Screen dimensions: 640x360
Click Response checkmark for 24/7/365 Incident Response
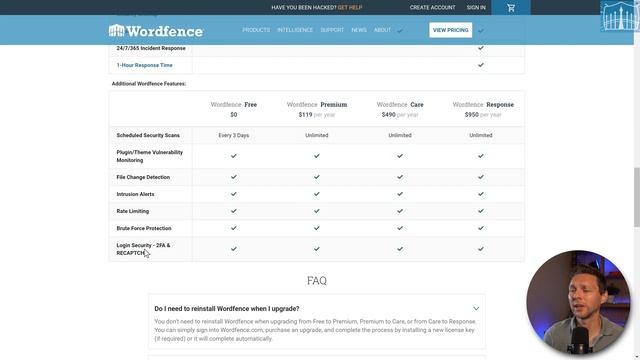click(481, 48)
